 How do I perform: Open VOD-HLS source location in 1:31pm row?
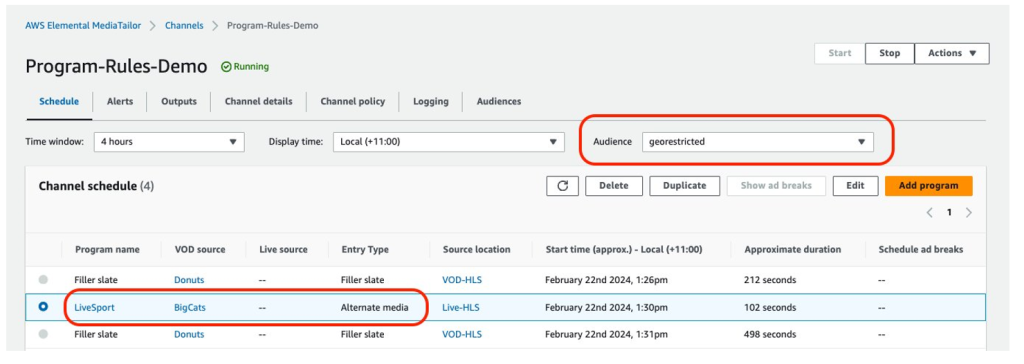click(x=462, y=334)
